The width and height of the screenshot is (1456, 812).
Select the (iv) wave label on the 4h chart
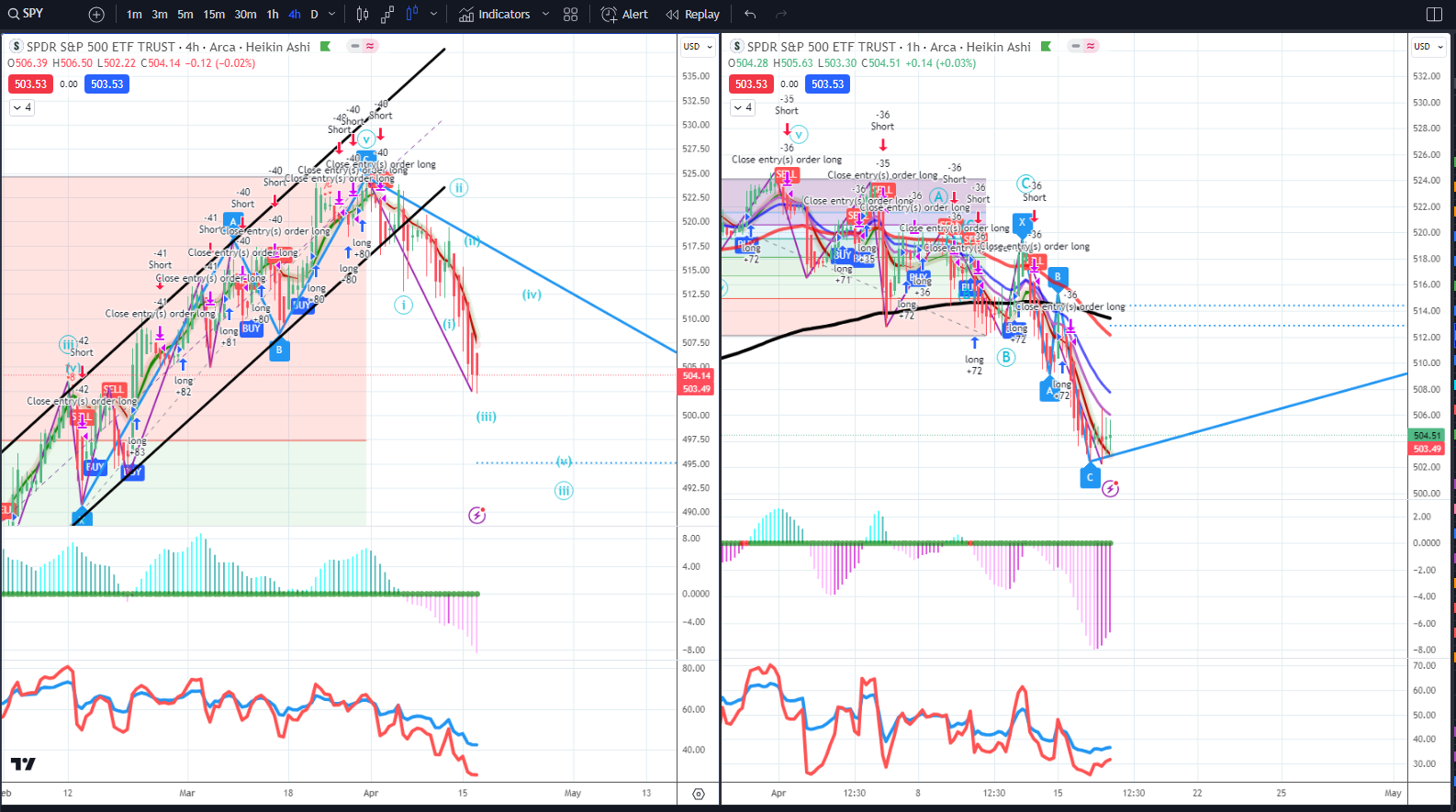click(x=532, y=295)
